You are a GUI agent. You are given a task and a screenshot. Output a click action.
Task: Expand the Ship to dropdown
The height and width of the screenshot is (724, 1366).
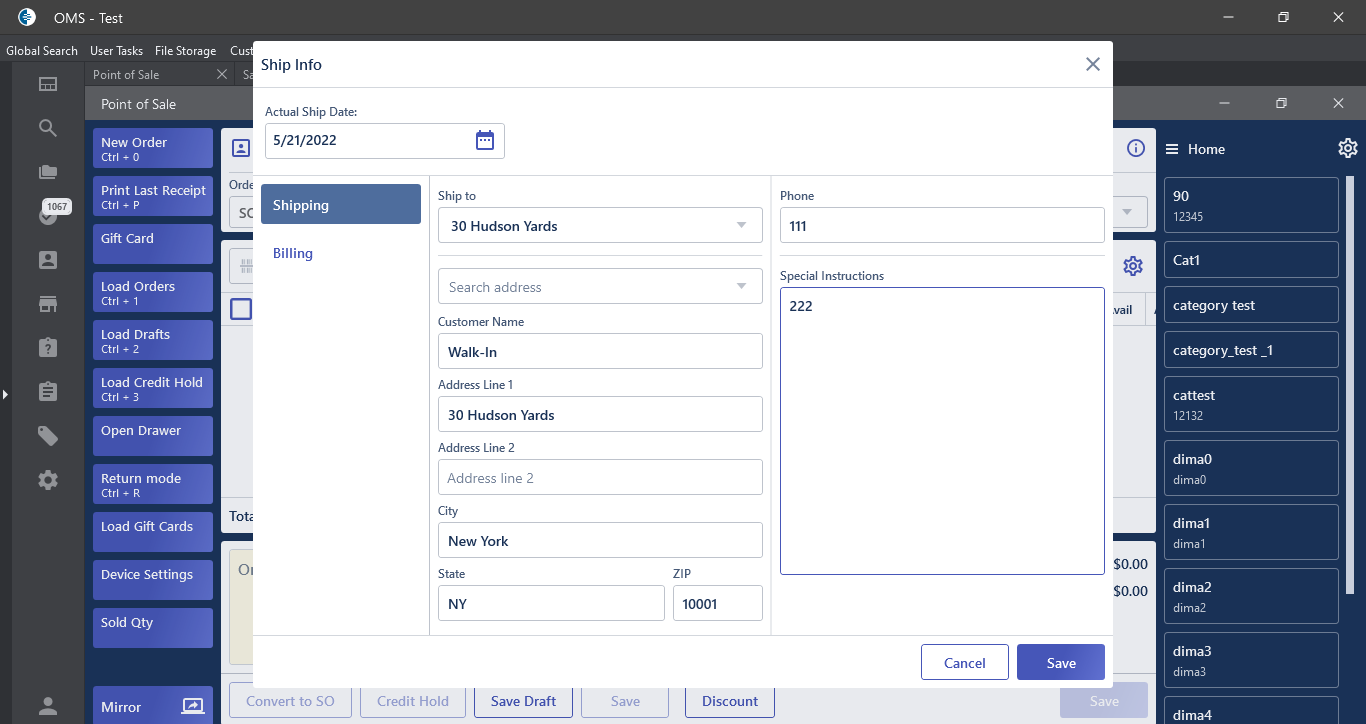pyautogui.click(x=741, y=225)
